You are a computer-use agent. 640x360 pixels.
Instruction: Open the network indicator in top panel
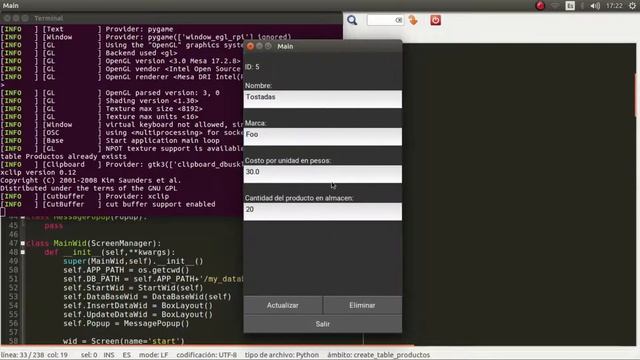click(555, 5)
